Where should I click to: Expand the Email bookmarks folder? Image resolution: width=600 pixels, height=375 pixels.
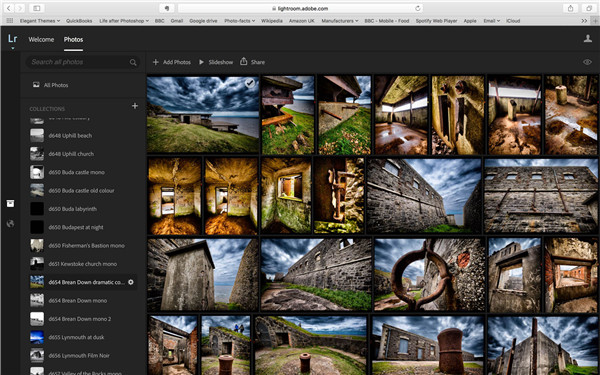pos(492,21)
